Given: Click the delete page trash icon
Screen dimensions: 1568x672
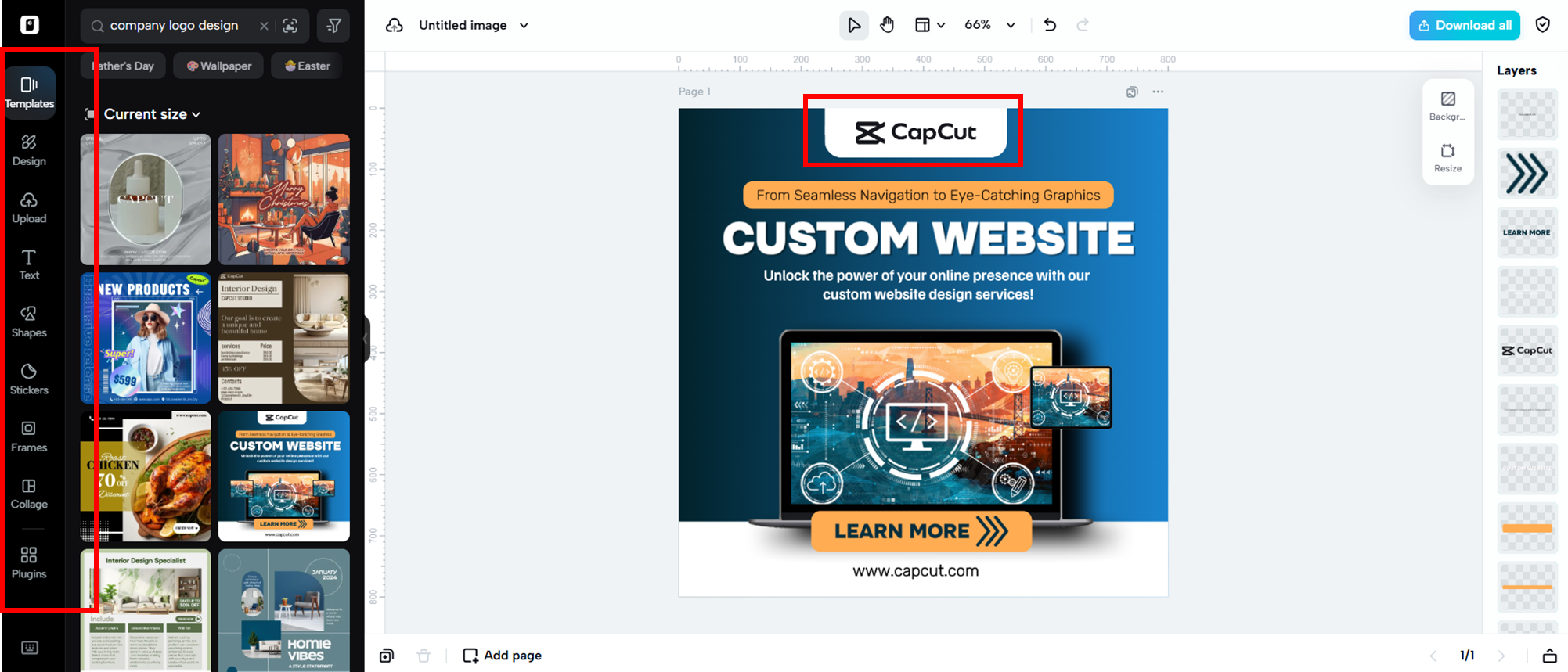Looking at the screenshot, I should (424, 656).
